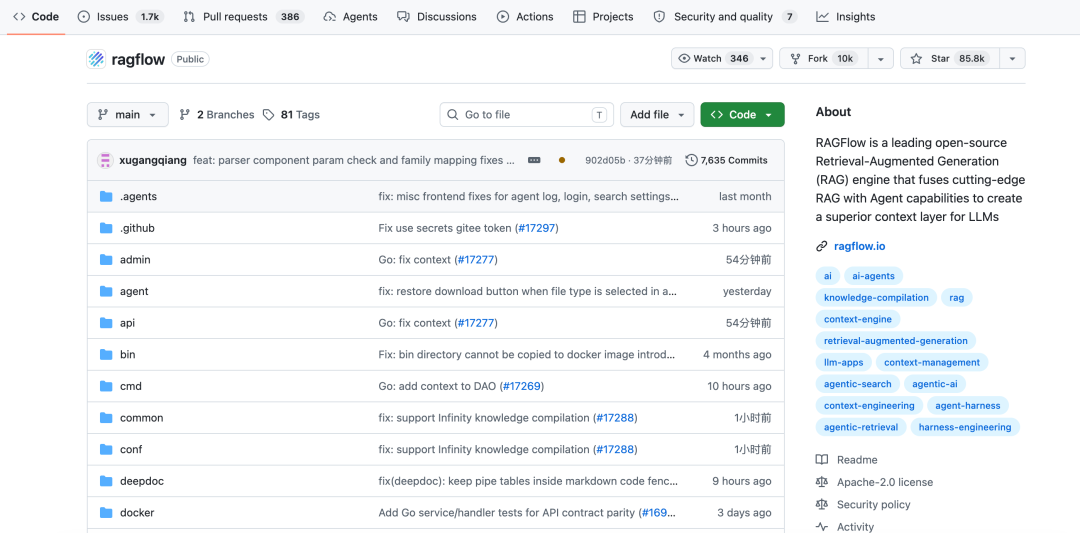
Task: Open the common folder
Action: pyautogui.click(x=141, y=418)
